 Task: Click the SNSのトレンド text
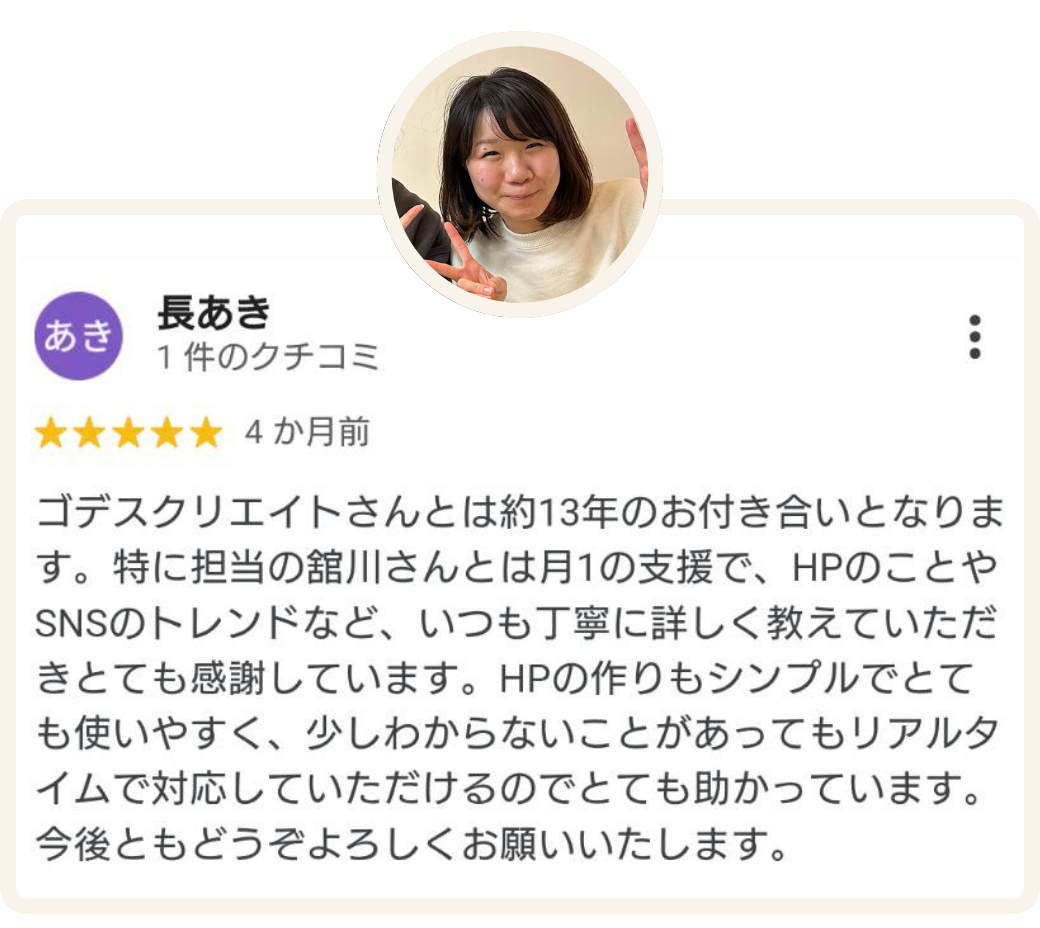click(x=167, y=623)
